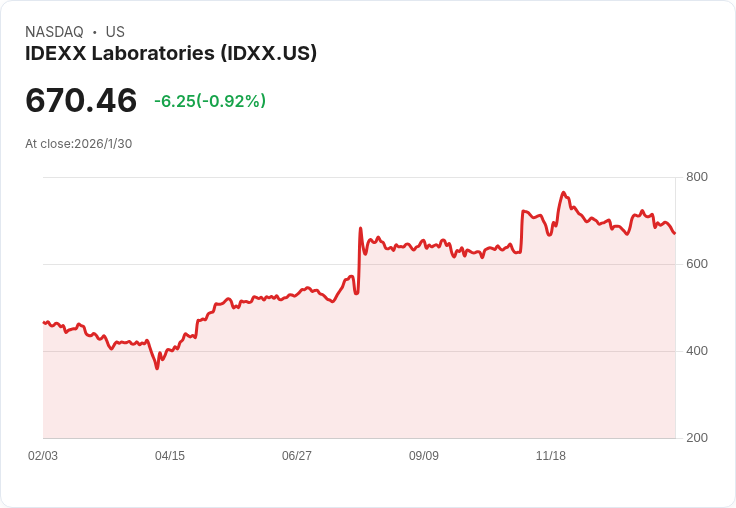Click the 09/09 date axis label
Screen dimensions: 736x508
[424, 455]
